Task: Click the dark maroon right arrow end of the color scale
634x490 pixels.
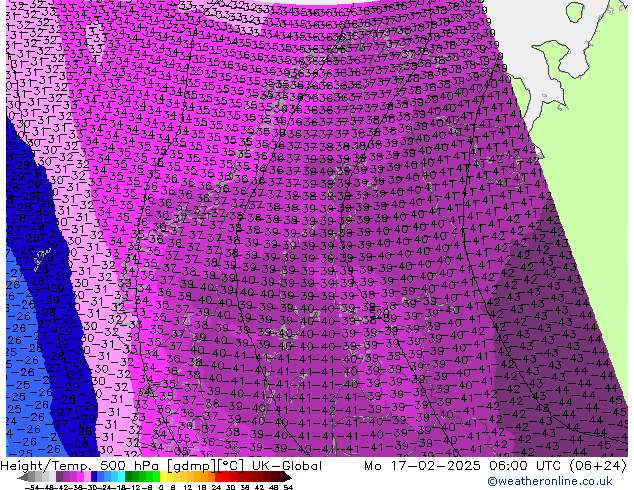Action: click(287, 477)
